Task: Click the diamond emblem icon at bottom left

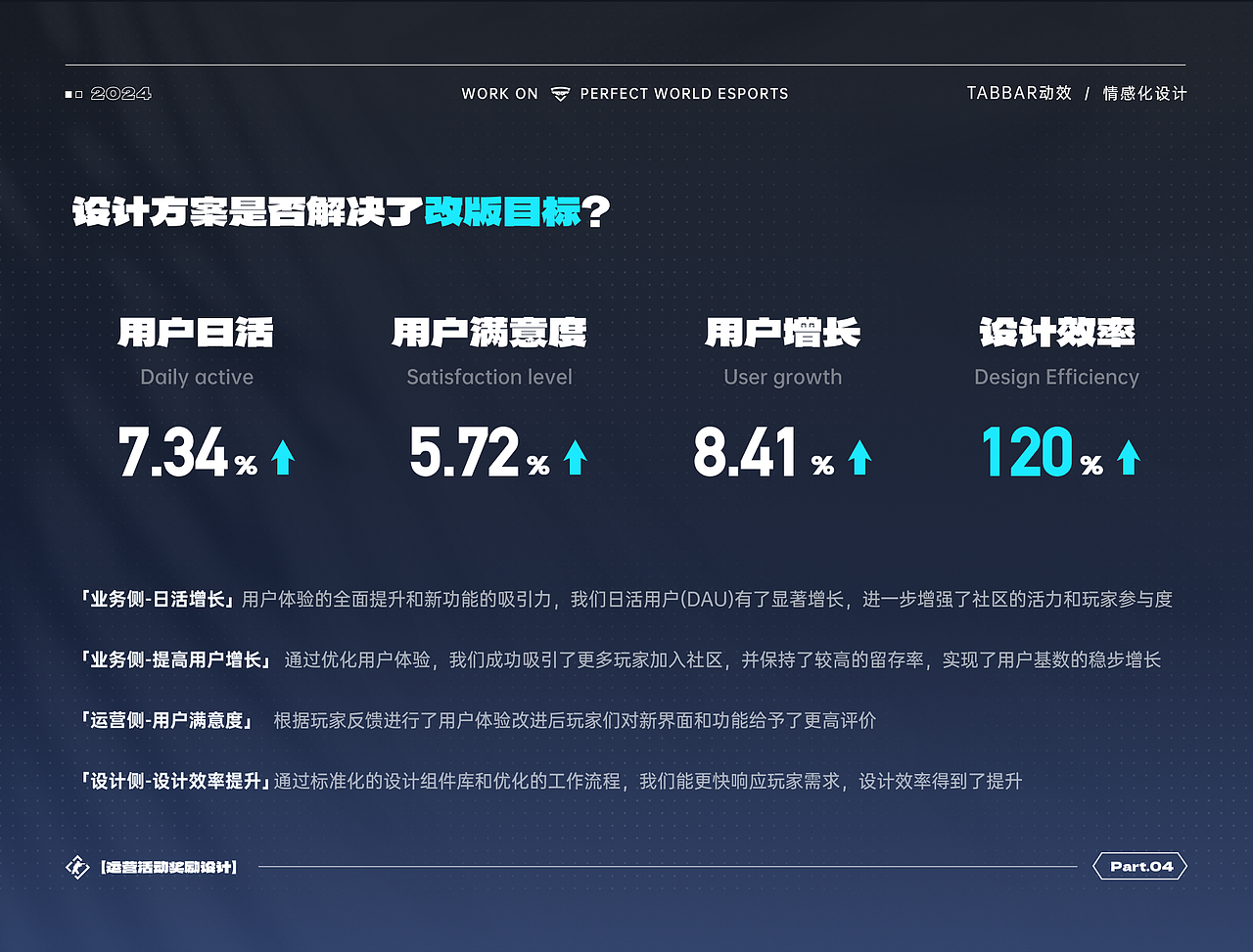Action: coord(79,866)
